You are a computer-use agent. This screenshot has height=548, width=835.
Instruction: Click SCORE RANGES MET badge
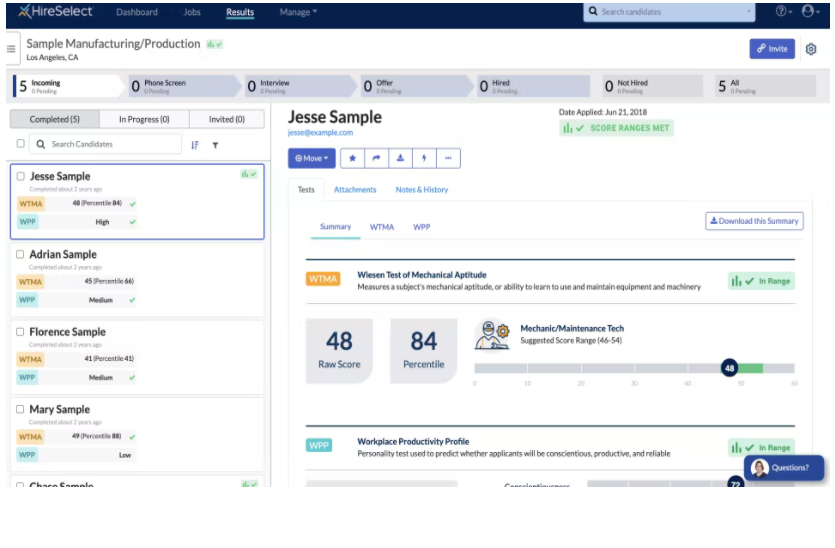616,128
